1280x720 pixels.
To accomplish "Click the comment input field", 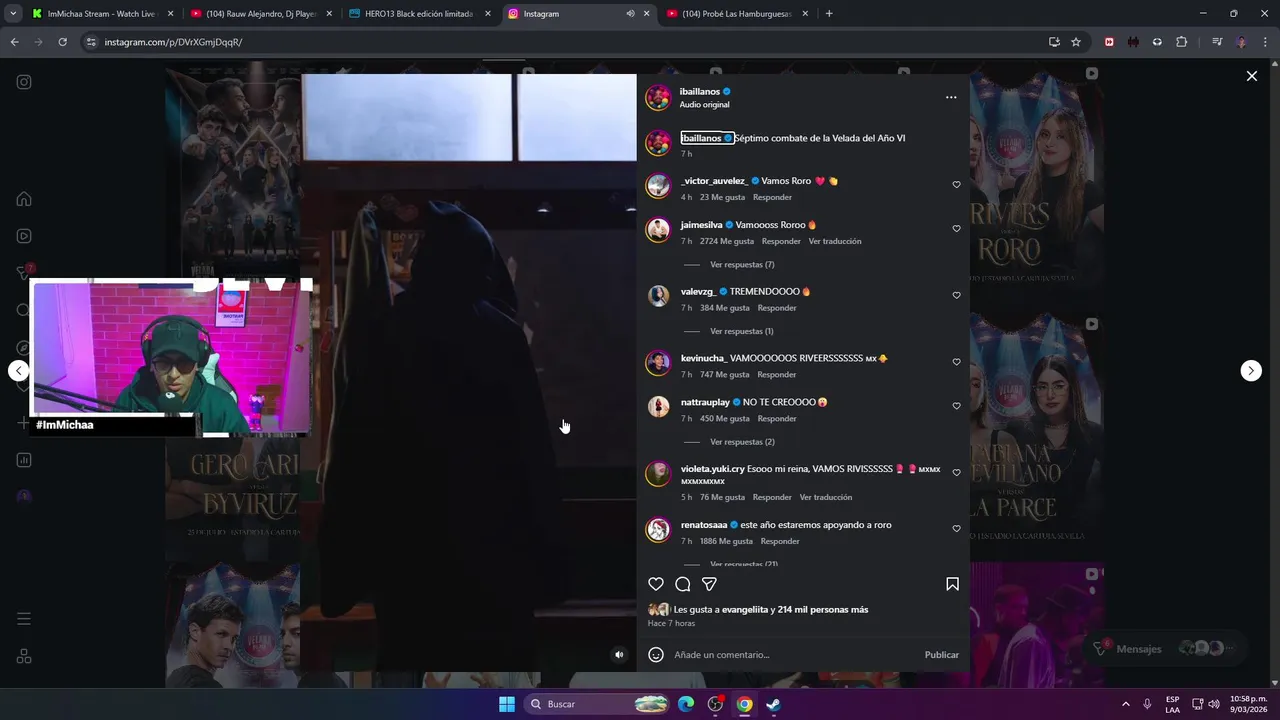I will [x=795, y=655].
